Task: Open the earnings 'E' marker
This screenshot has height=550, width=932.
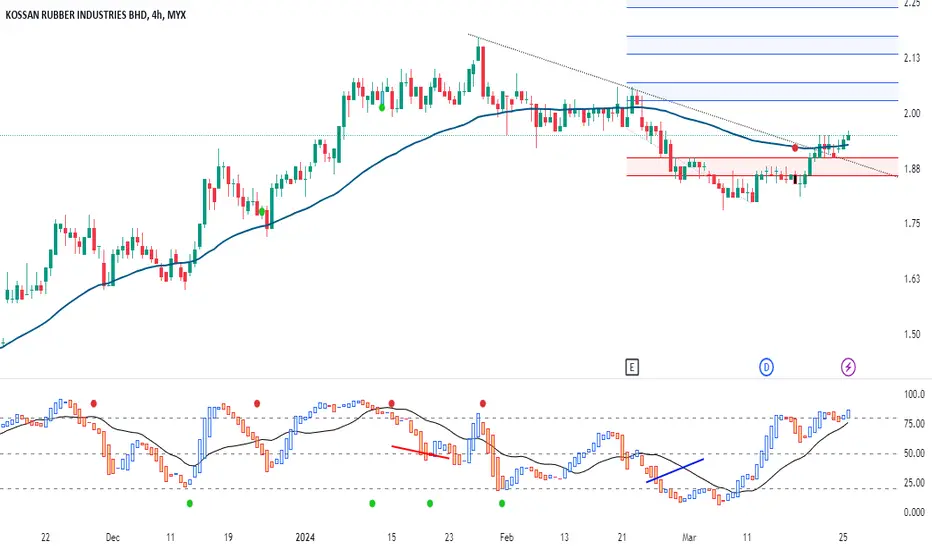Action: click(632, 367)
